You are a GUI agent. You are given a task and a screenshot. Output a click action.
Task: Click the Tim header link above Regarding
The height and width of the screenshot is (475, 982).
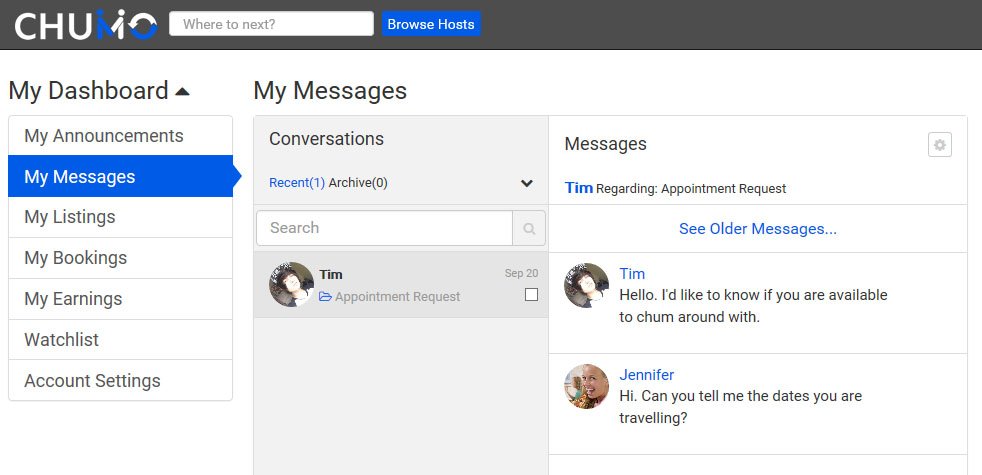(x=579, y=187)
